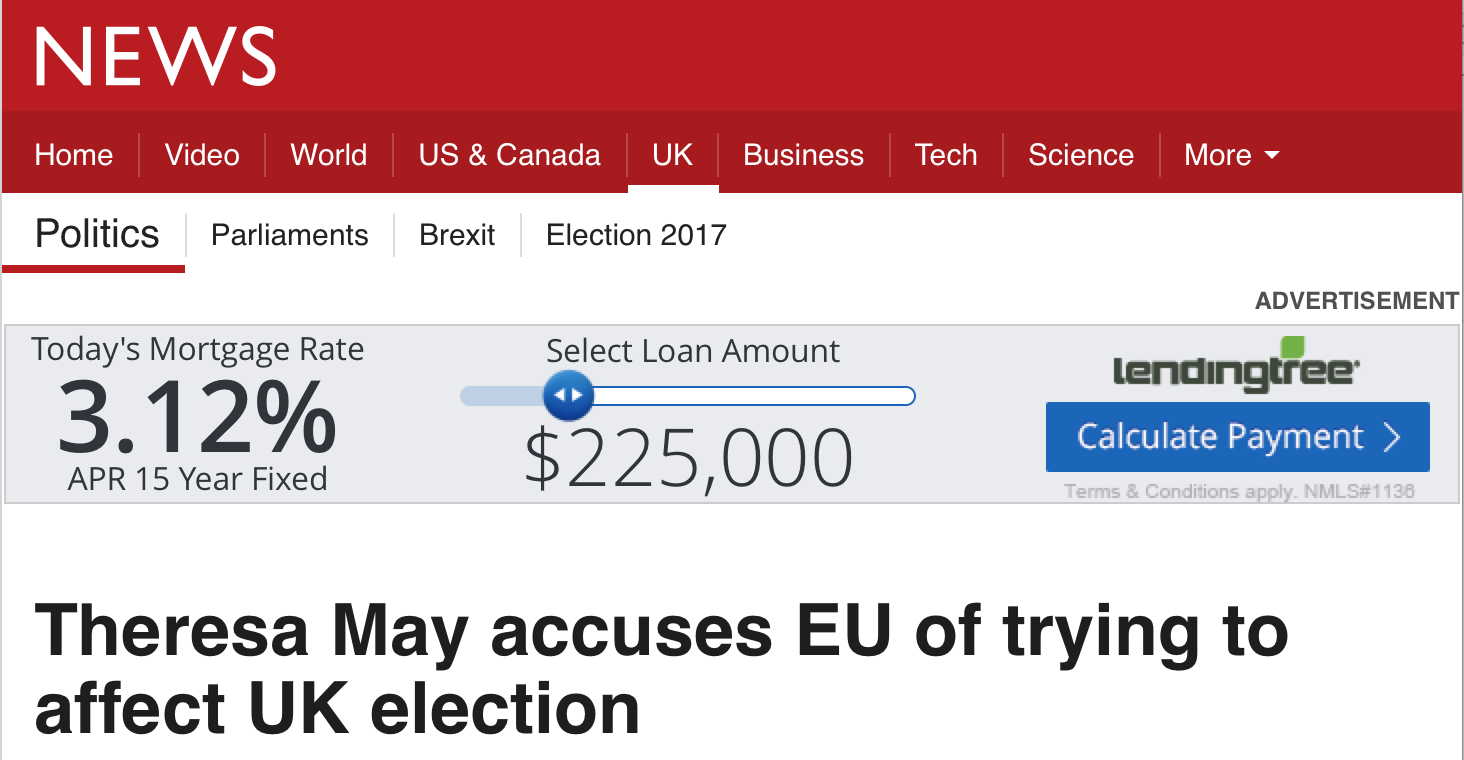Click the LendingTree logo
This screenshot has width=1464, height=760.
coord(1236,368)
